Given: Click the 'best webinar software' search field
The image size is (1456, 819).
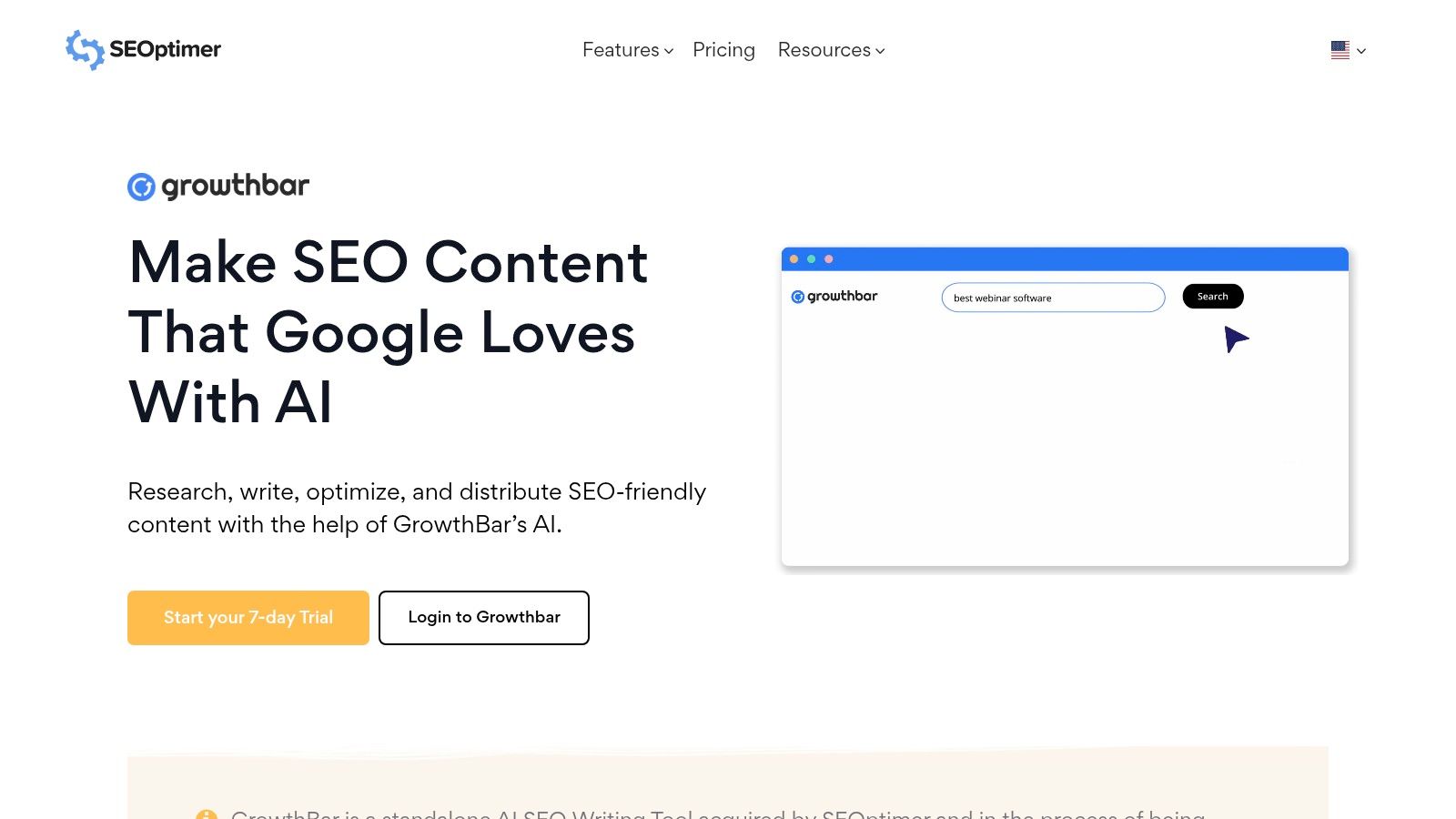Looking at the screenshot, I should coord(1053,298).
